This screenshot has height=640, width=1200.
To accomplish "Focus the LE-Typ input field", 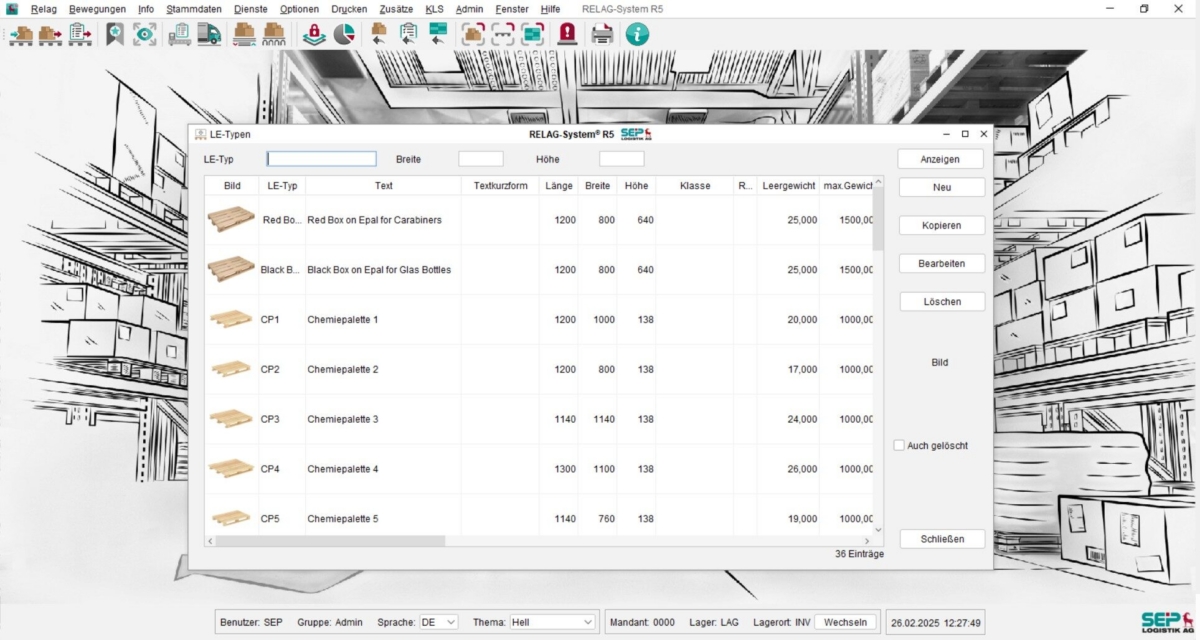I will pos(322,159).
